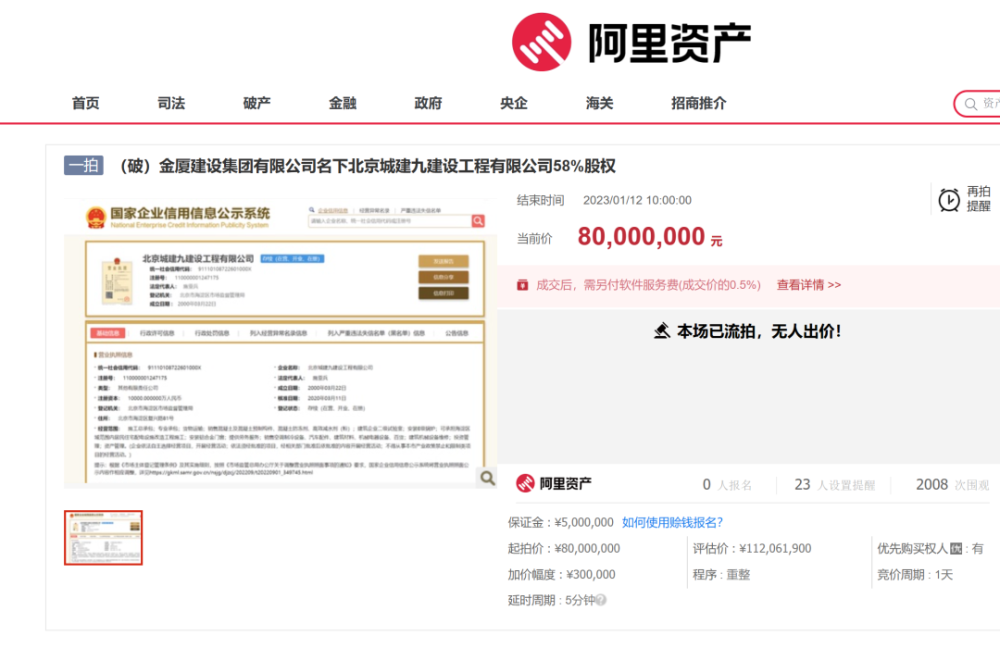1000x648 pixels.
Task: Click the 2008 次围观 count
Action: pyautogui.click(x=953, y=485)
